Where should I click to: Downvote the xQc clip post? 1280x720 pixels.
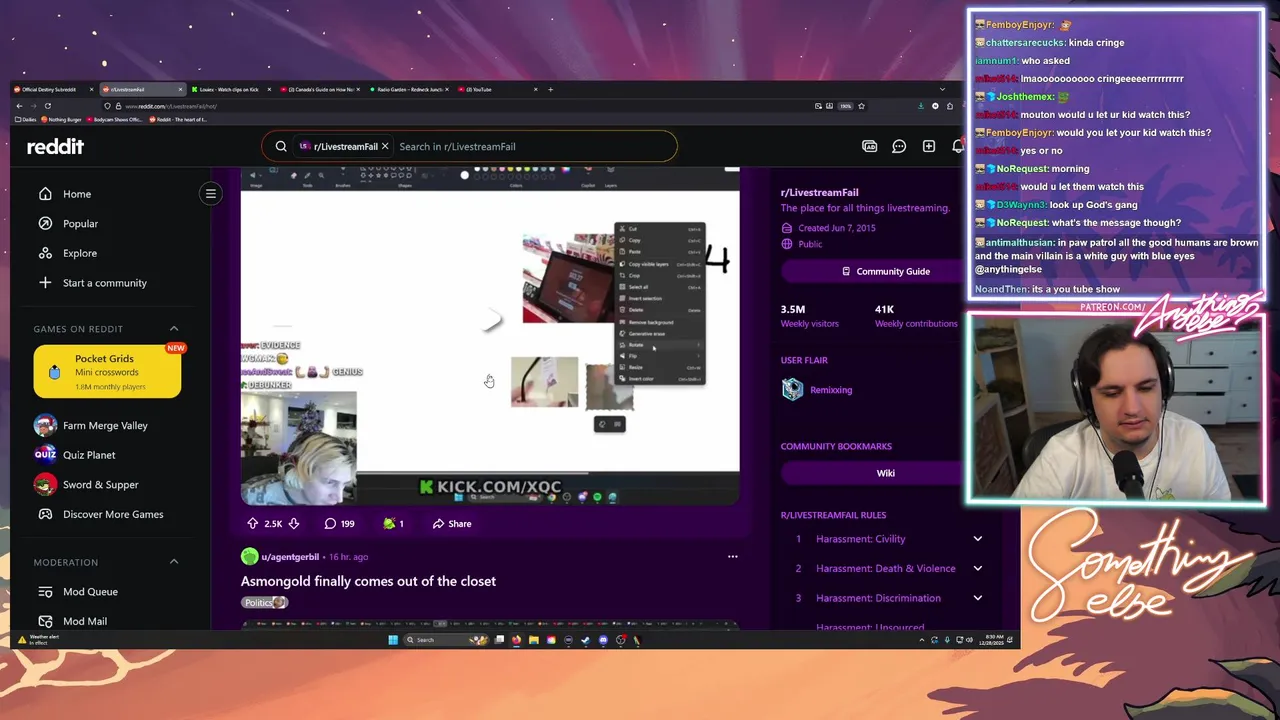click(x=293, y=523)
